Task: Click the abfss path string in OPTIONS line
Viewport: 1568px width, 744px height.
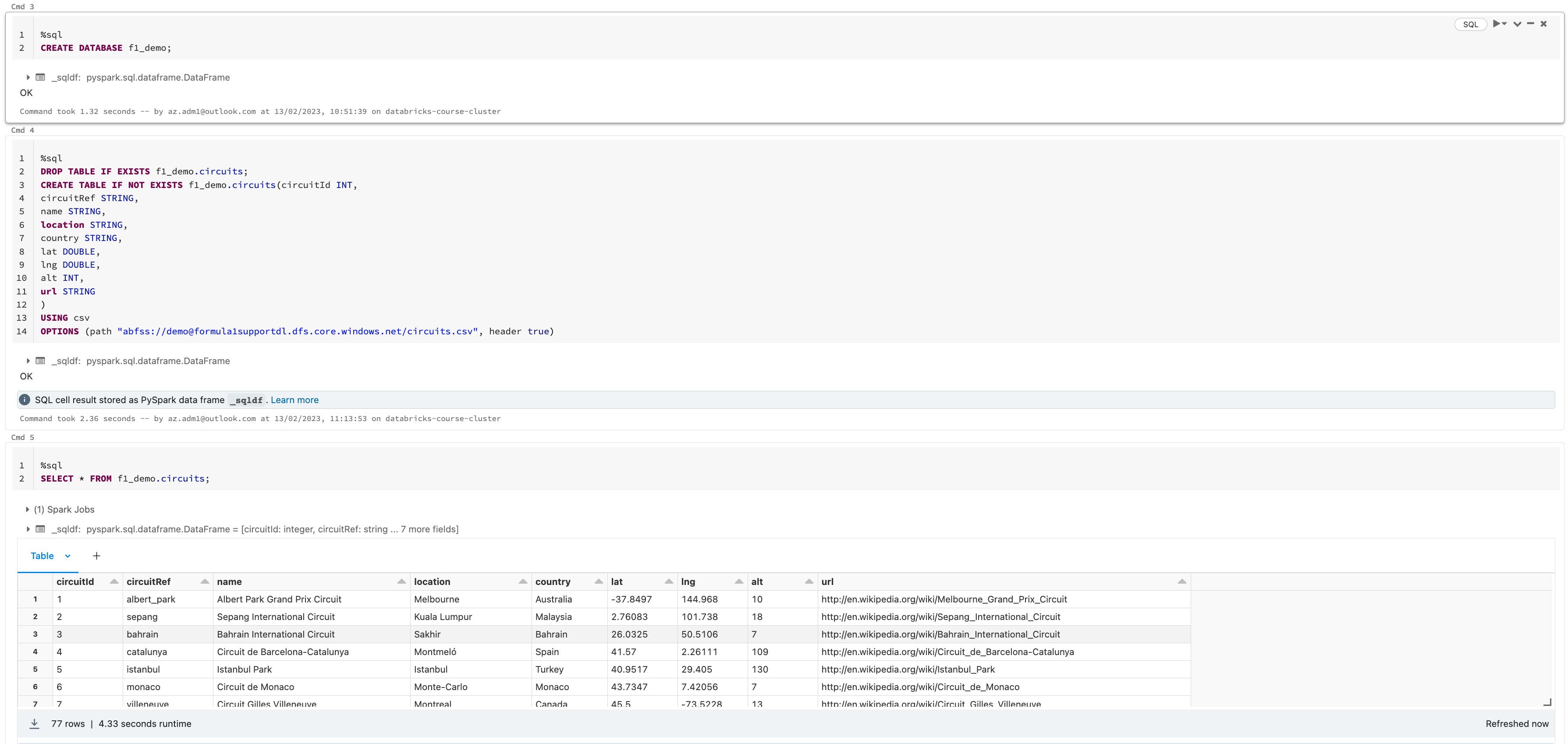Action: coord(298,331)
